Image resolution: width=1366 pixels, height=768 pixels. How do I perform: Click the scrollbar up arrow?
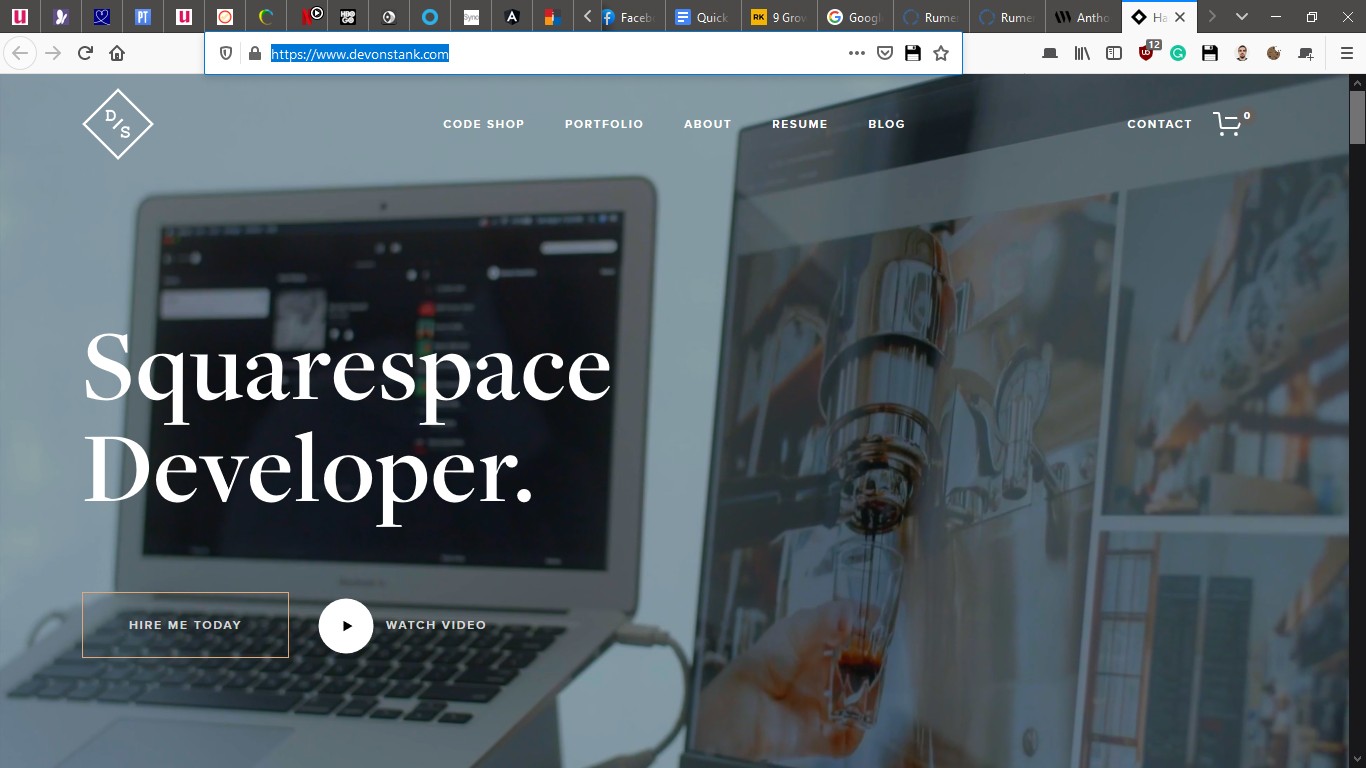coord(1357,82)
